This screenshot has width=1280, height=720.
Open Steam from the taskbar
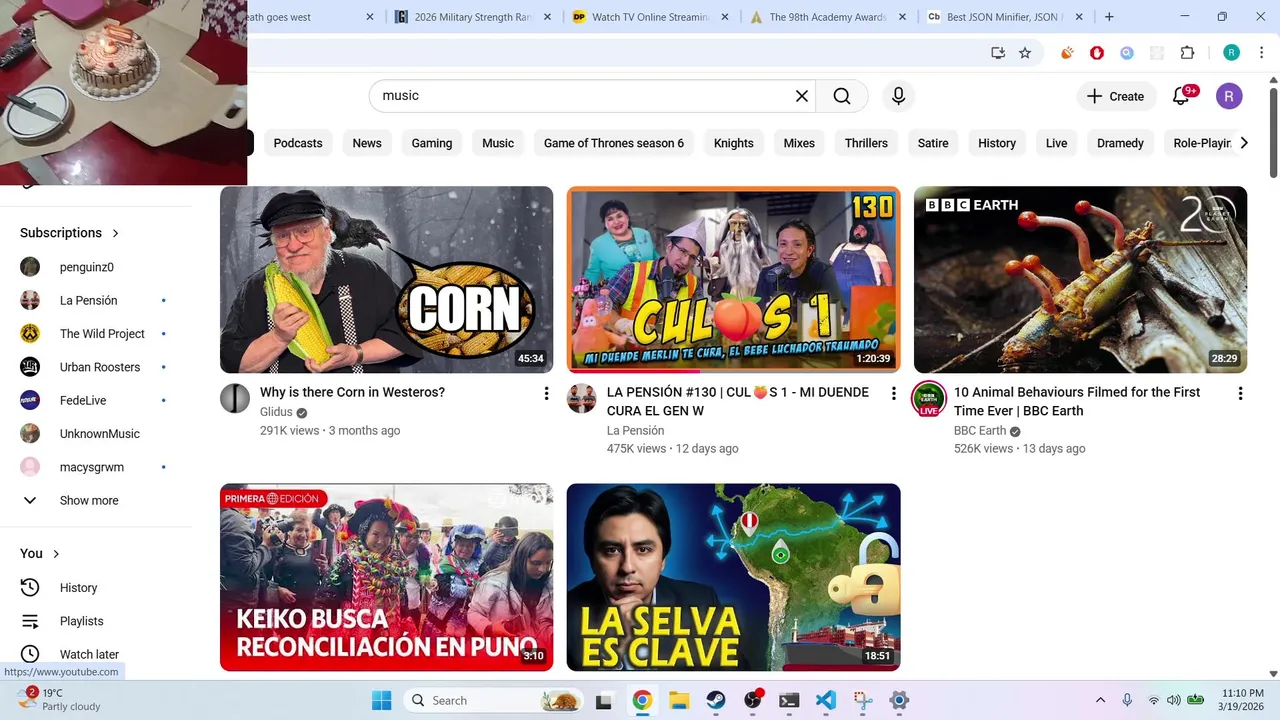pyautogui.click(x=716, y=700)
